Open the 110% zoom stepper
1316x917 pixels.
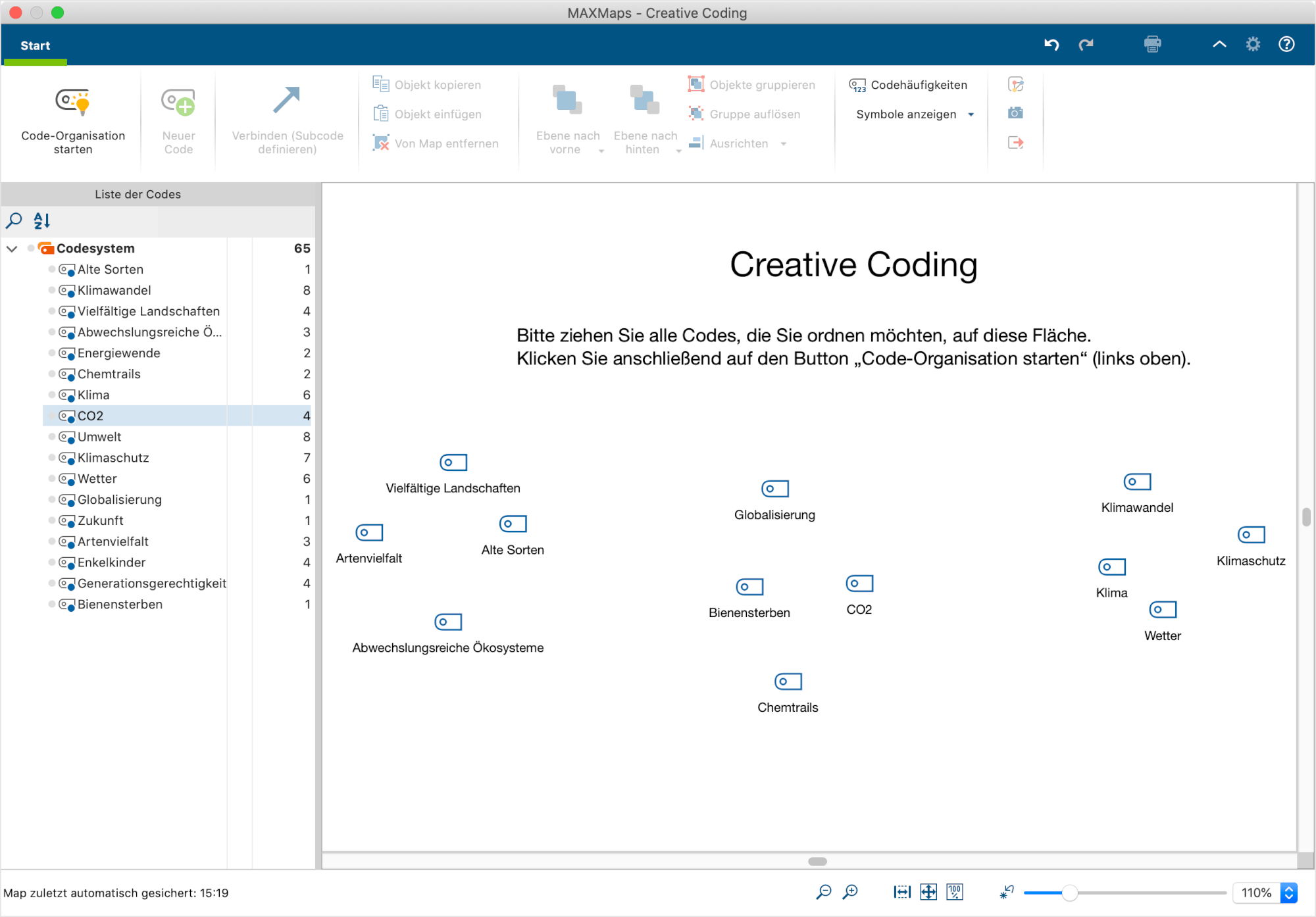[x=1289, y=893]
